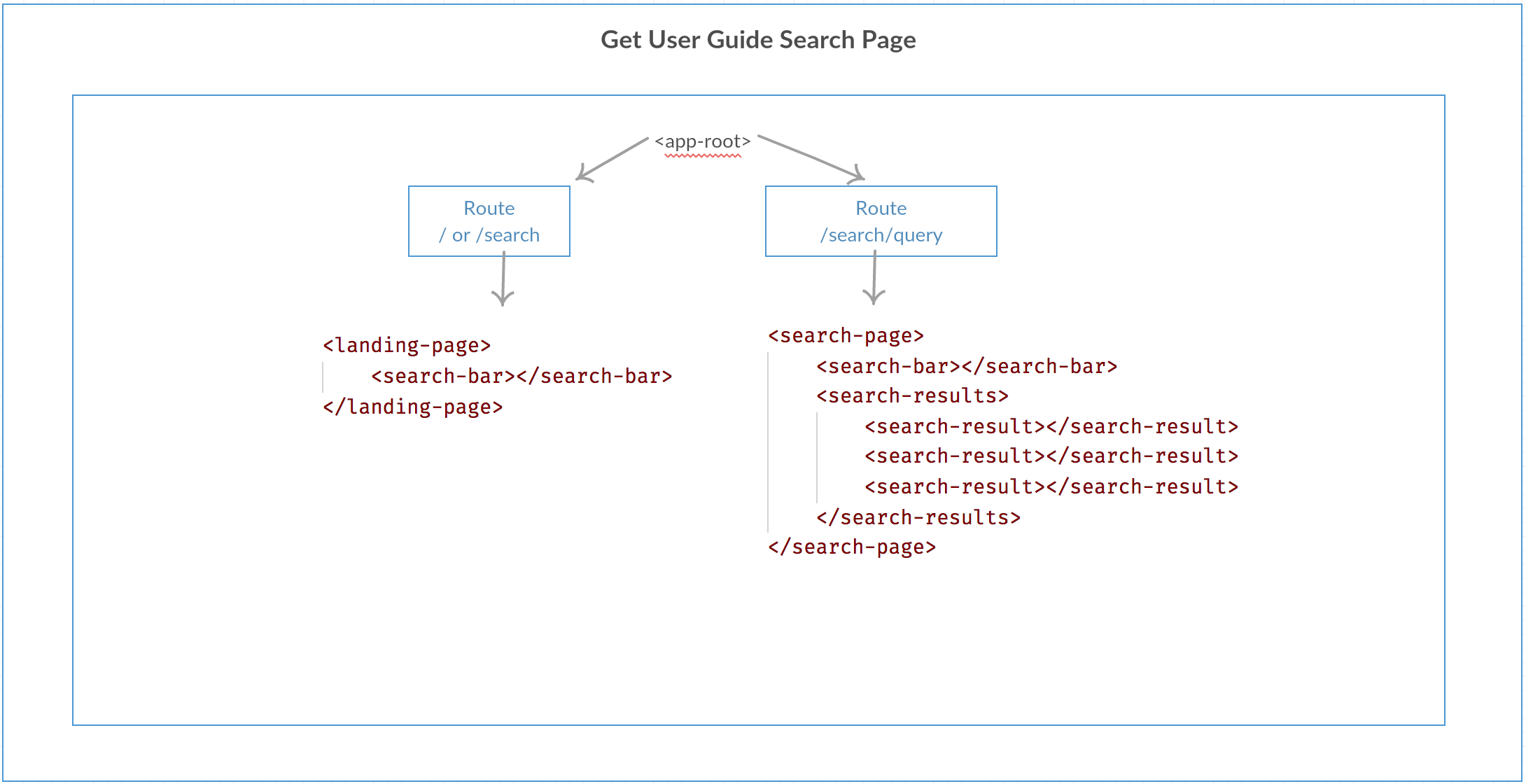The width and height of the screenshot is (1526, 784).
Task: Click search-bar tag inside search-page block
Action: click(x=967, y=366)
